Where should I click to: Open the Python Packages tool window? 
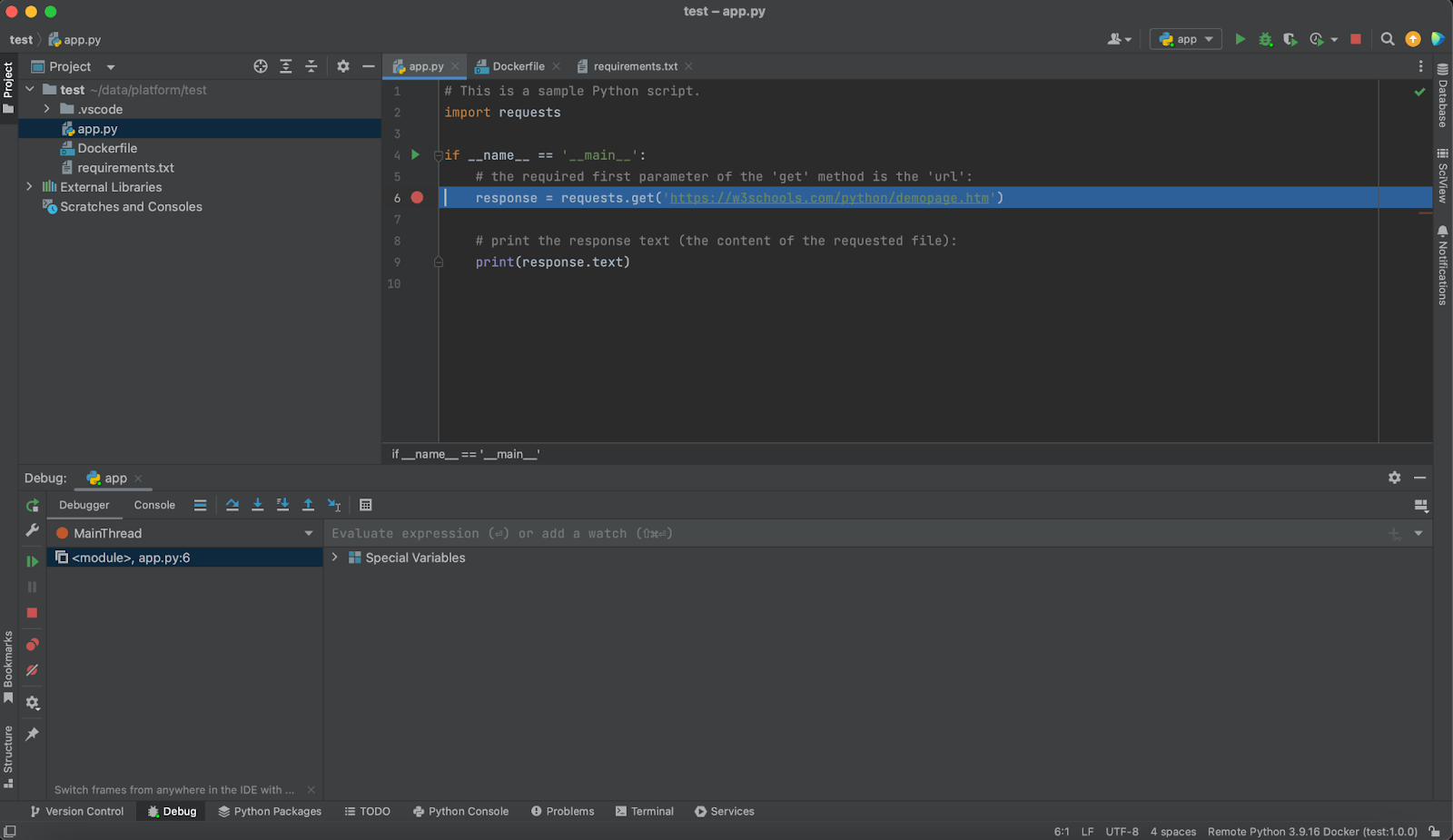tap(269, 811)
